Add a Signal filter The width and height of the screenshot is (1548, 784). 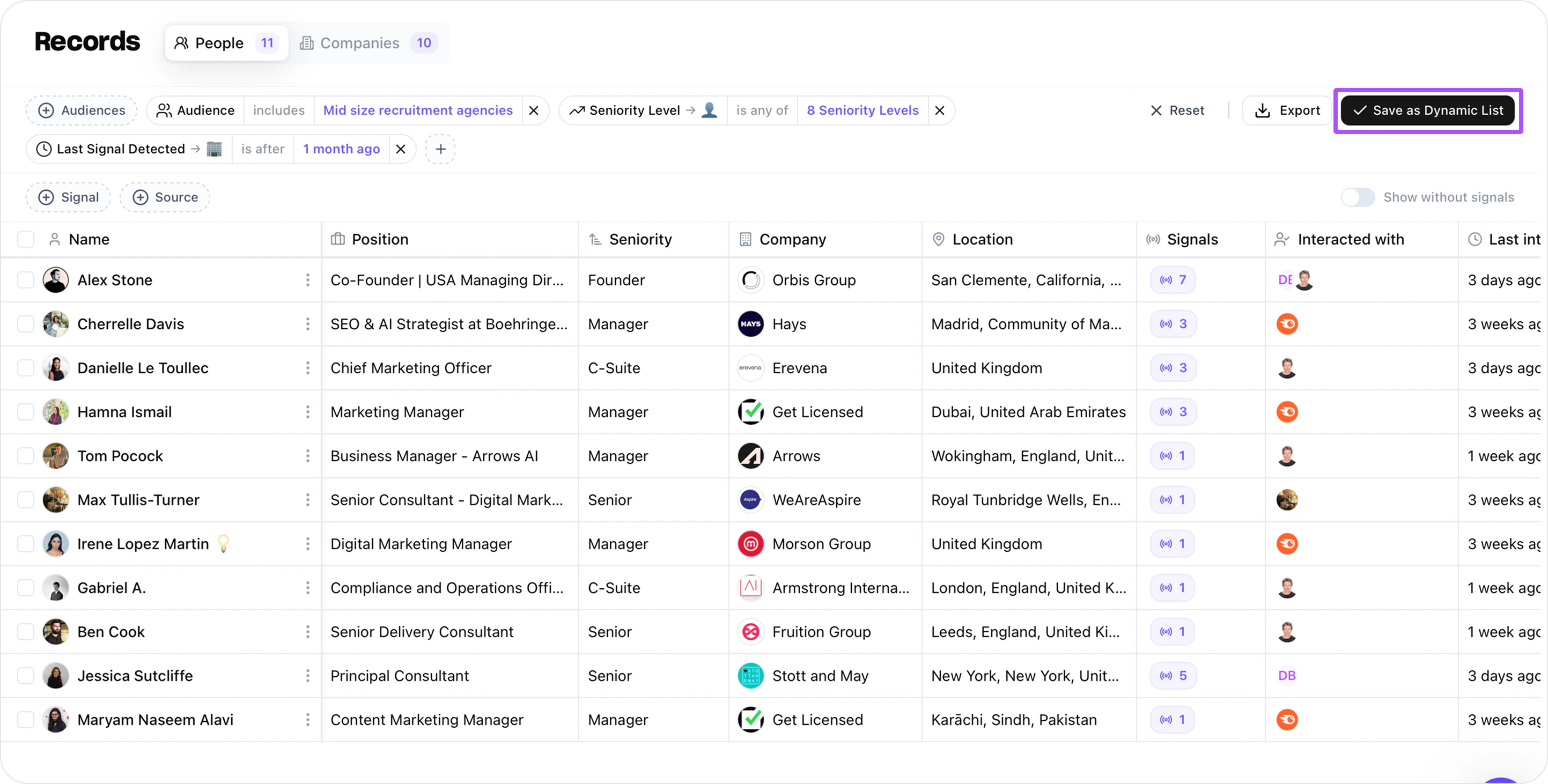click(68, 197)
